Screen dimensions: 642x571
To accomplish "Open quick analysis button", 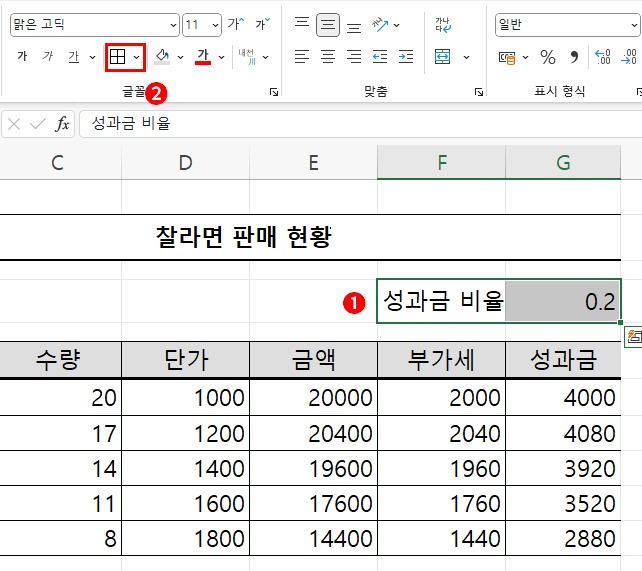I will pyautogui.click(x=634, y=336).
